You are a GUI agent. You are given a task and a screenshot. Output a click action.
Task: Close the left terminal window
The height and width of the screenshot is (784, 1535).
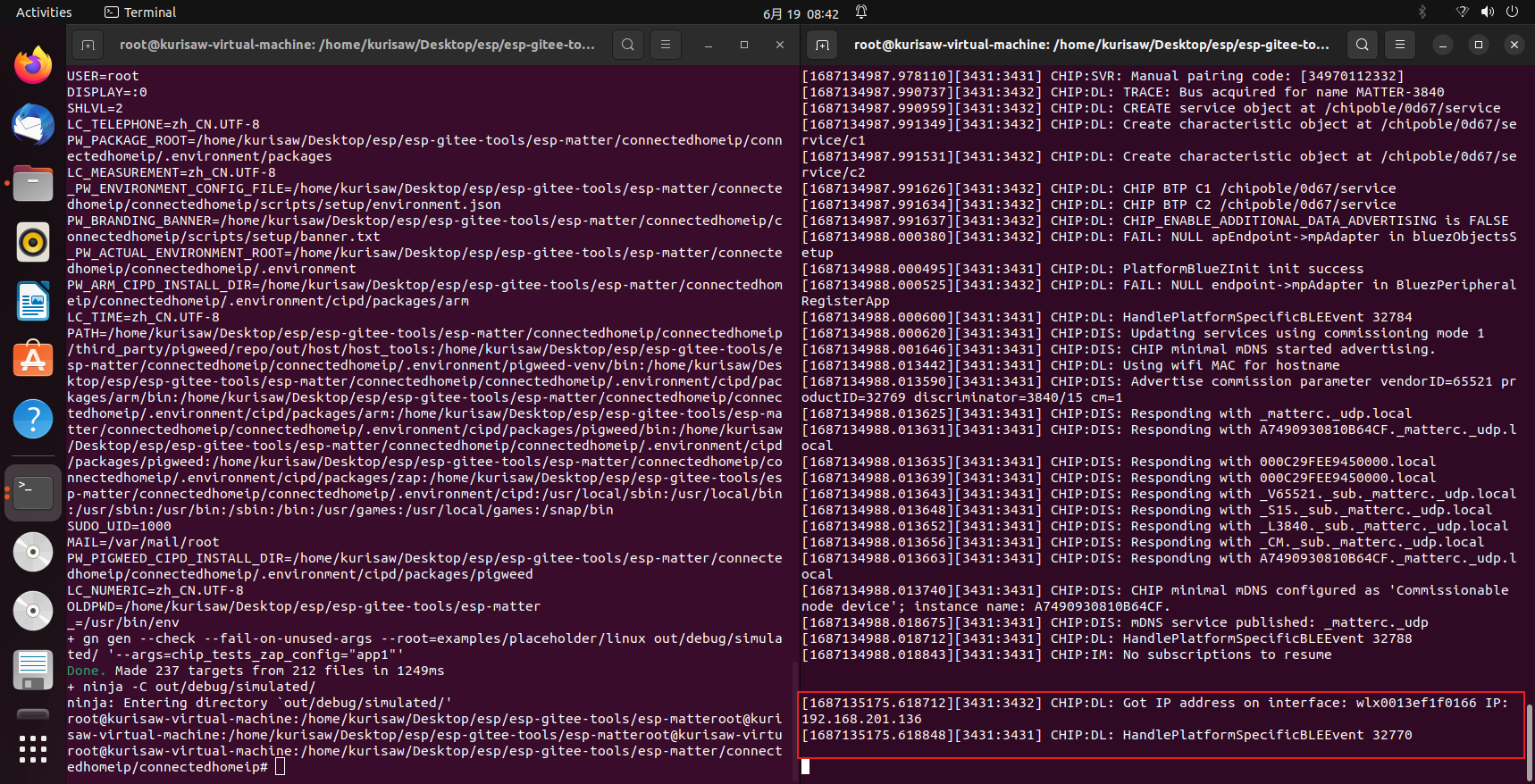(780, 45)
